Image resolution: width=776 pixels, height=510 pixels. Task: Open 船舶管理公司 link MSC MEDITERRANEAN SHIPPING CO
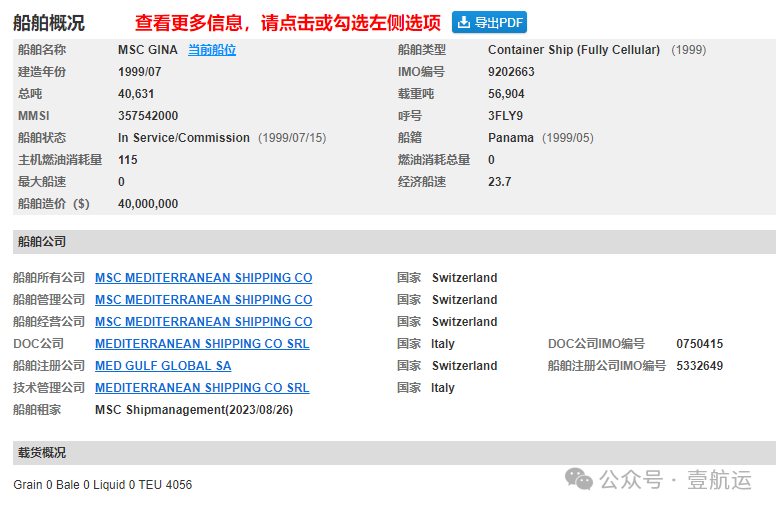(203, 300)
